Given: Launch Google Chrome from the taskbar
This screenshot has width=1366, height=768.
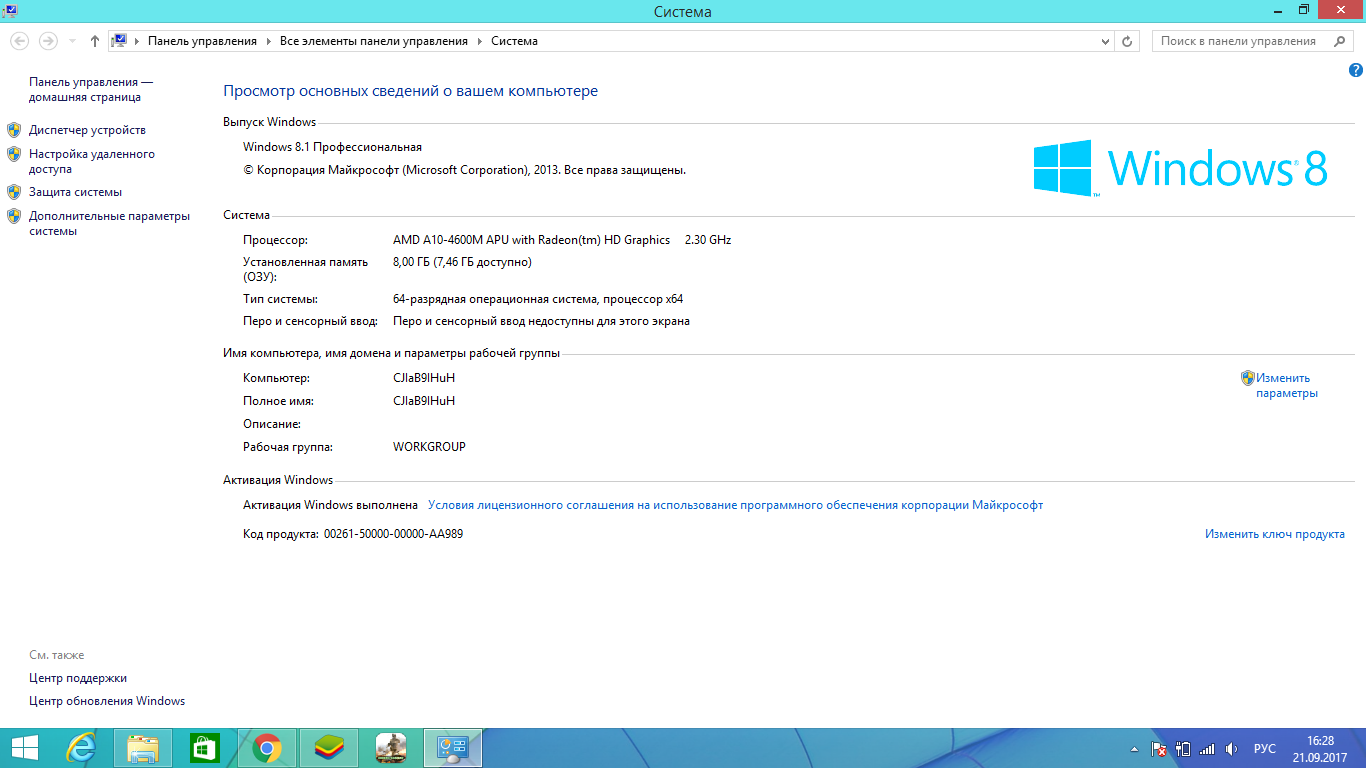Looking at the screenshot, I should click(267, 748).
